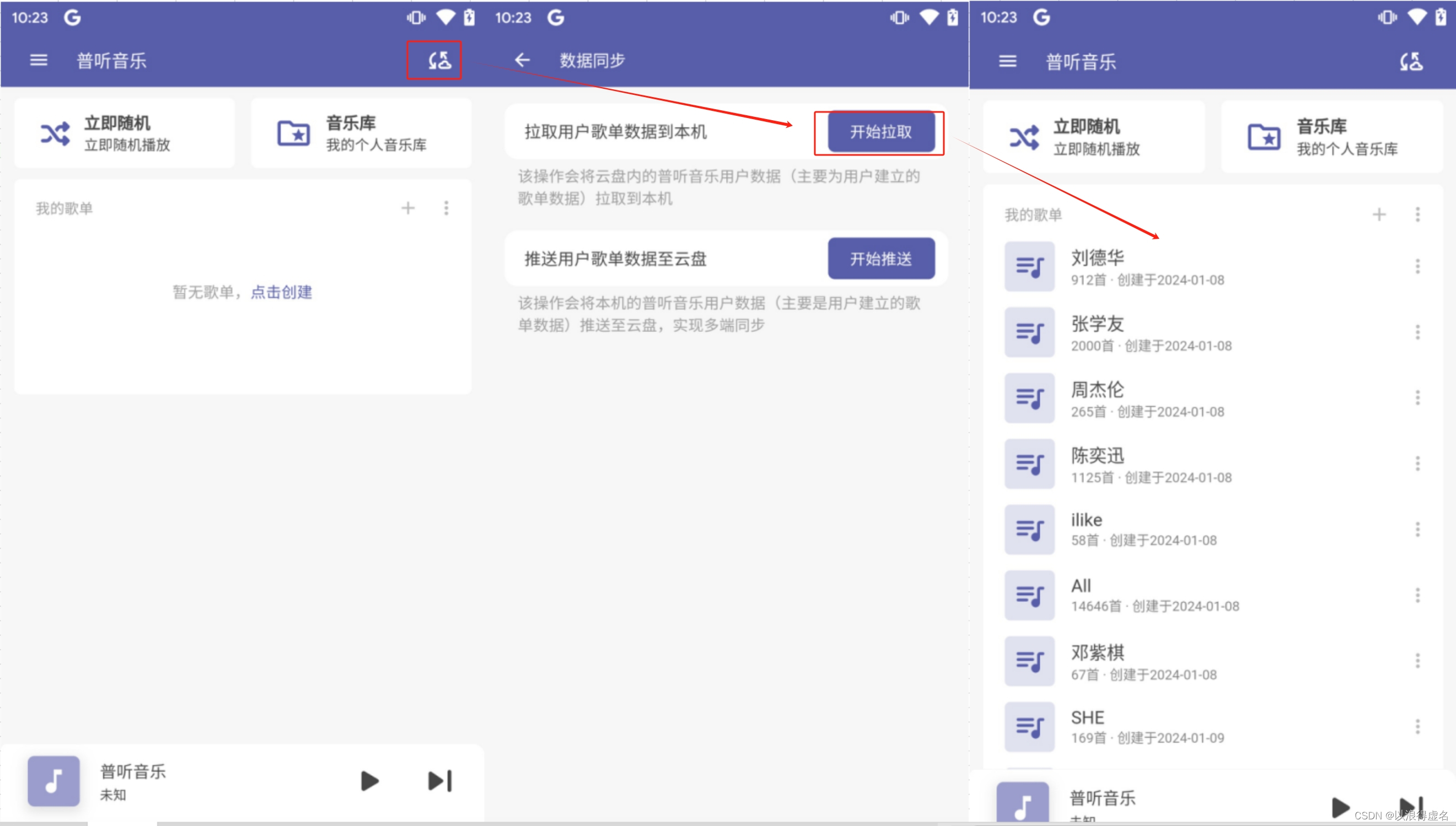Tap the data sync icon highlighted in red
This screenshot has height=826, width=1456.
pyautogui.click(x=439, y=60)
